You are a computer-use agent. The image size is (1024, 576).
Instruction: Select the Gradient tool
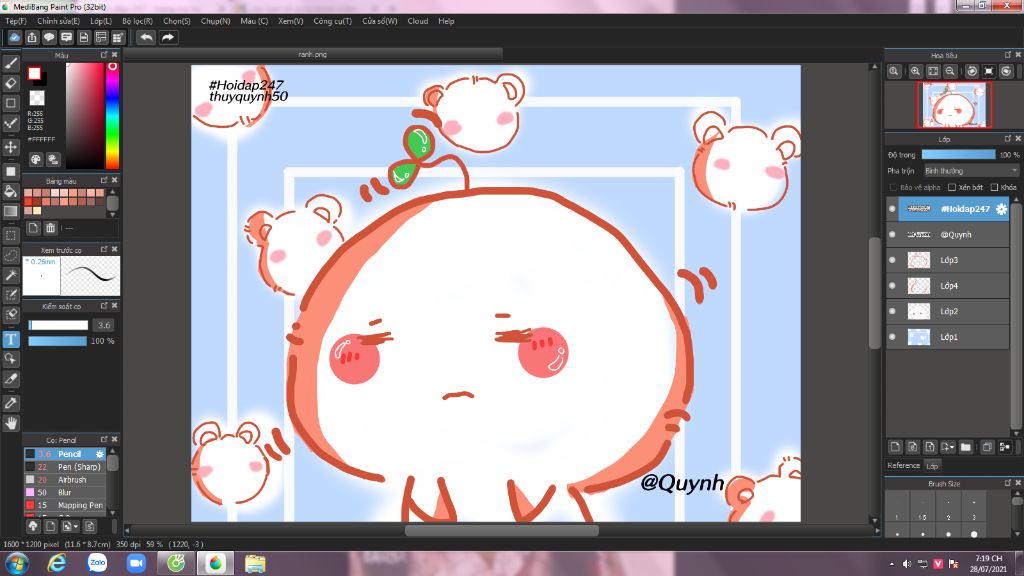[10, 211]
